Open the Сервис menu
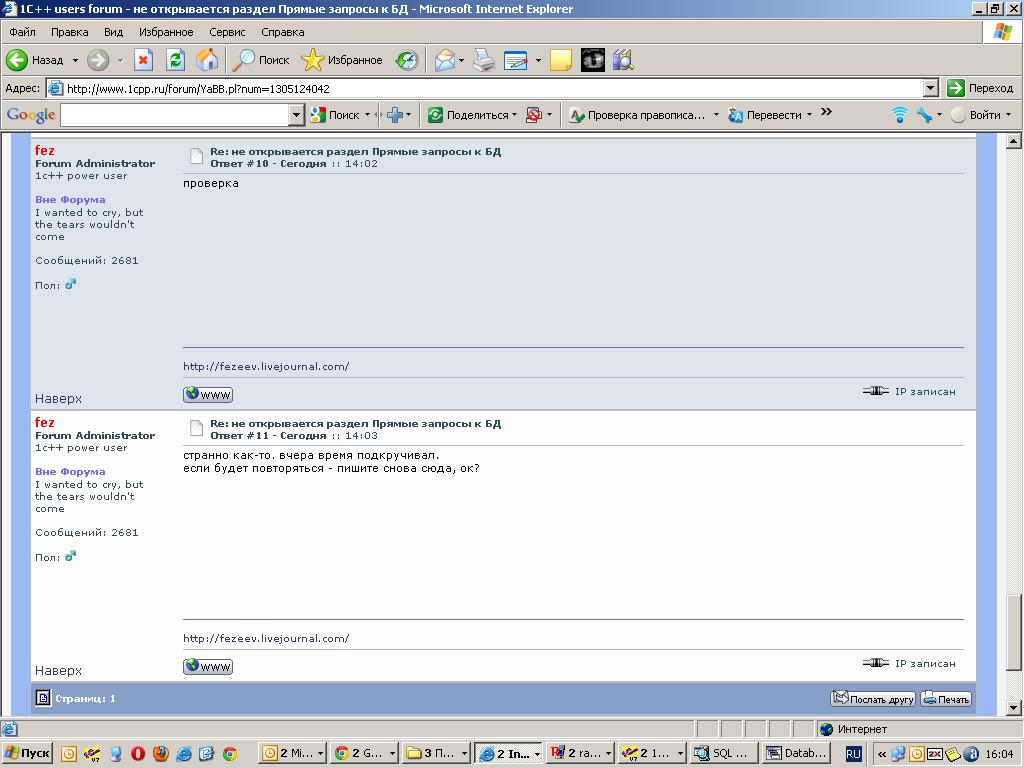The width and height of the screenshot is (1024, 768). (x=227, y=32)
